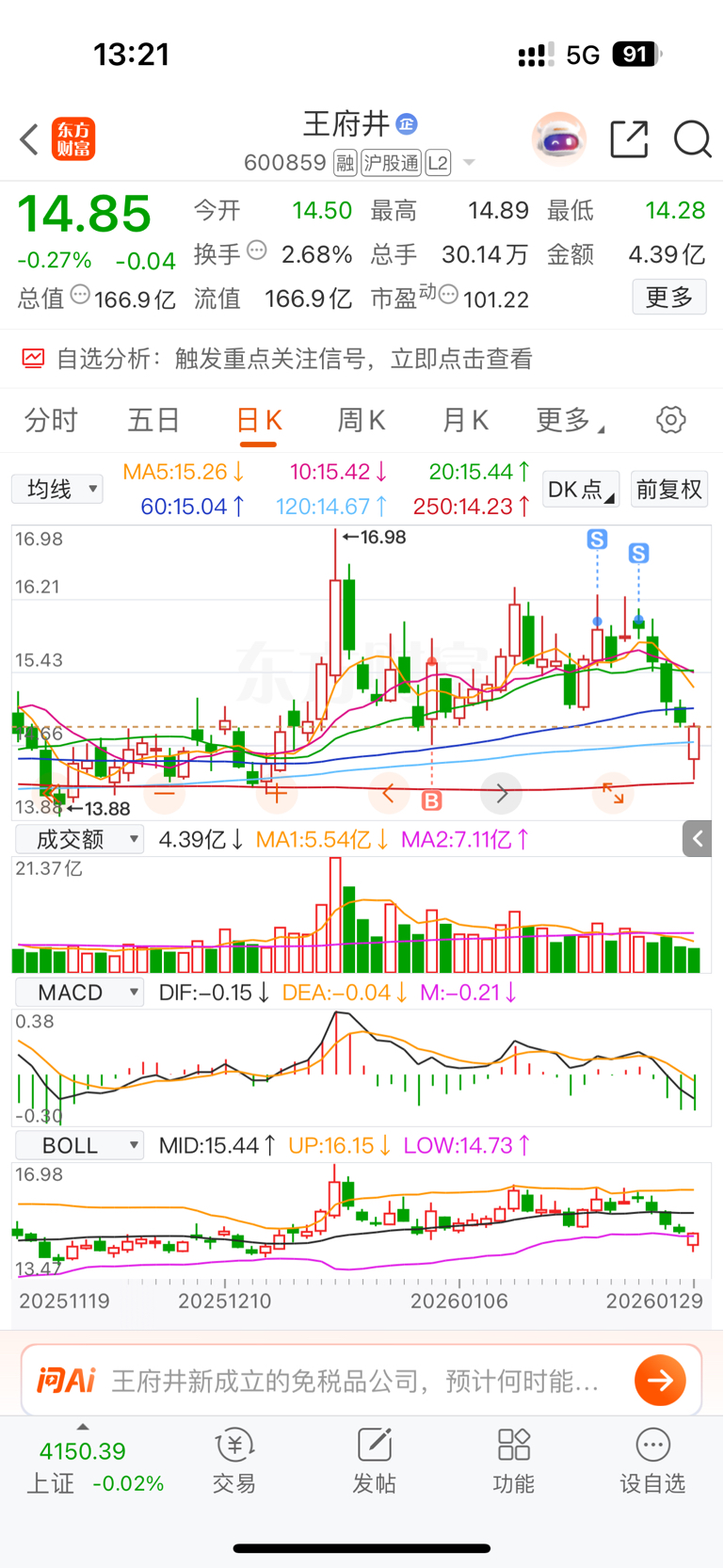Image resolution: width=724 pixels, height=1568 pixels.
Task: Tap the 13.88 low price label
Action: coord(98,808)
